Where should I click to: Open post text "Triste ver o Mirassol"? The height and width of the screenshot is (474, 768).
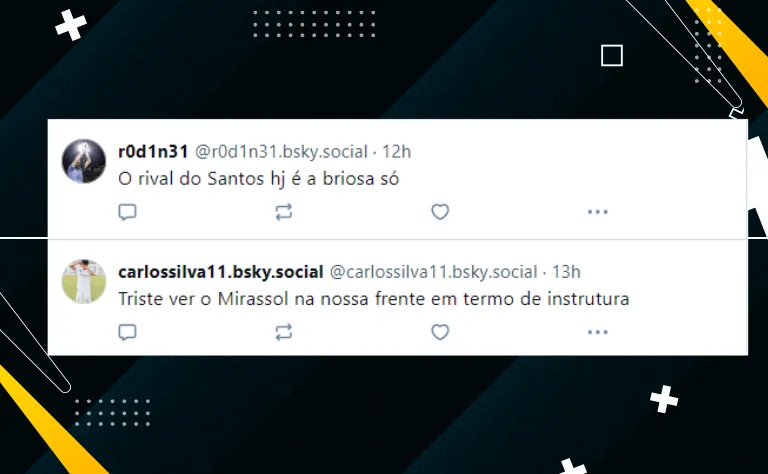click(x=203, y=299)
